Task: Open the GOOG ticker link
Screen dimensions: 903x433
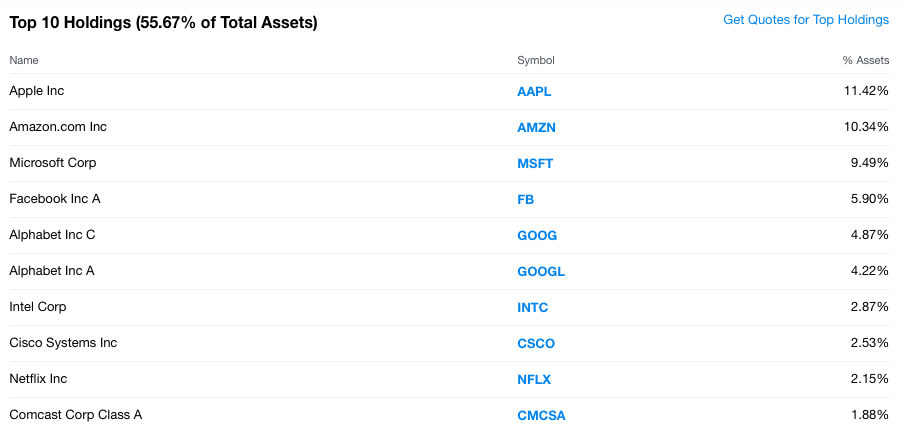Action: pyautogui.click(x=537, y=235)
